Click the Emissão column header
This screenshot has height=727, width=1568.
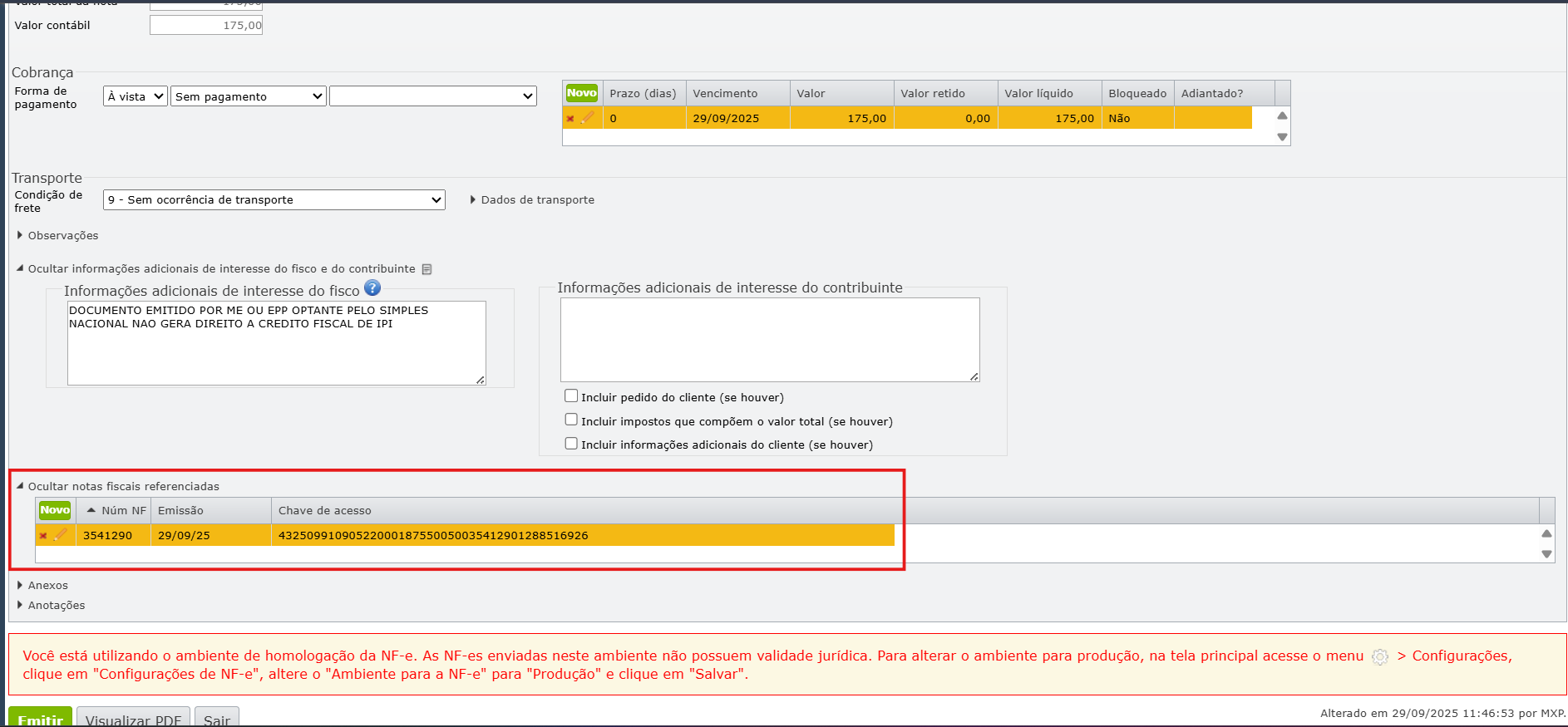click(211, 510)
